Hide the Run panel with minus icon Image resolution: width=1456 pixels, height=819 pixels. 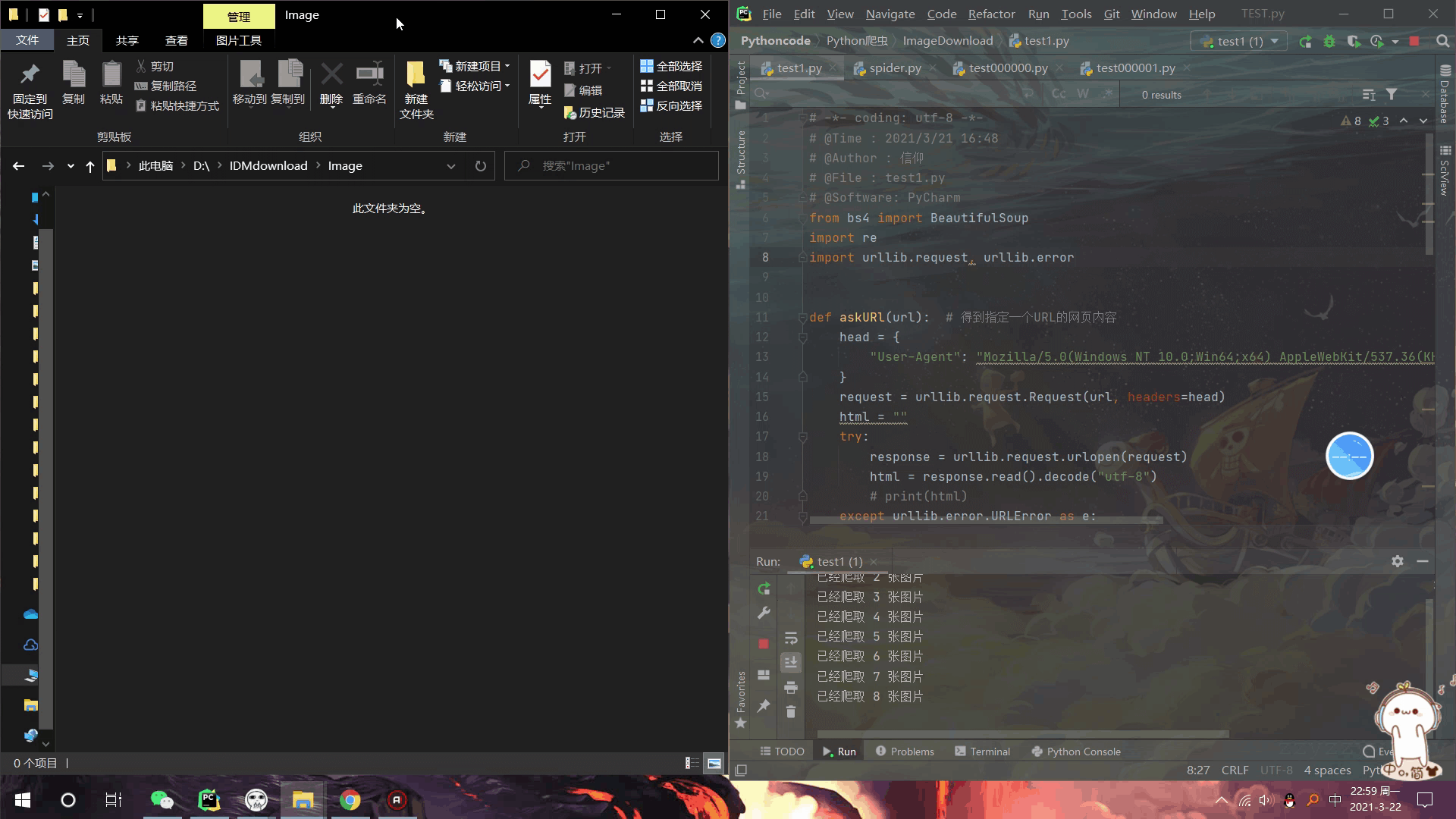[x=1423, y=561]
